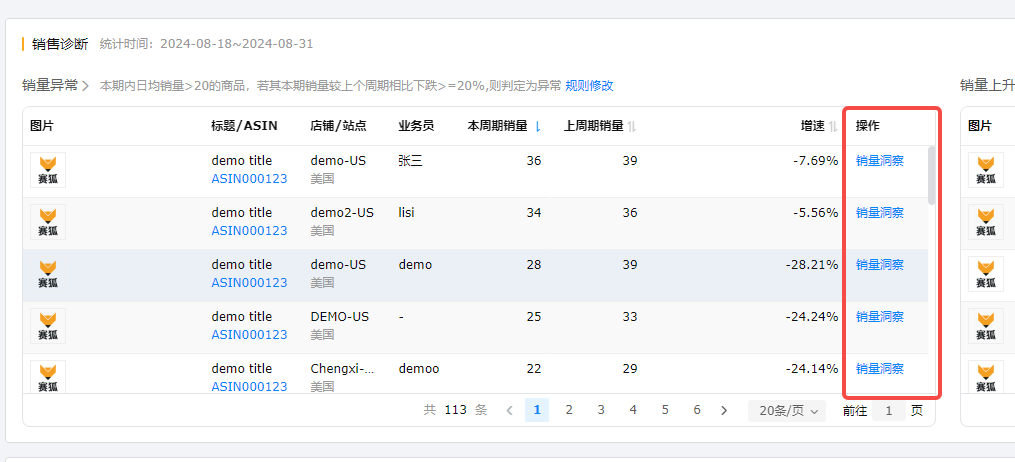The image size is (1015, 462).
Task: Click the 销量异常 chevron arrow
Action: (86, 86)
